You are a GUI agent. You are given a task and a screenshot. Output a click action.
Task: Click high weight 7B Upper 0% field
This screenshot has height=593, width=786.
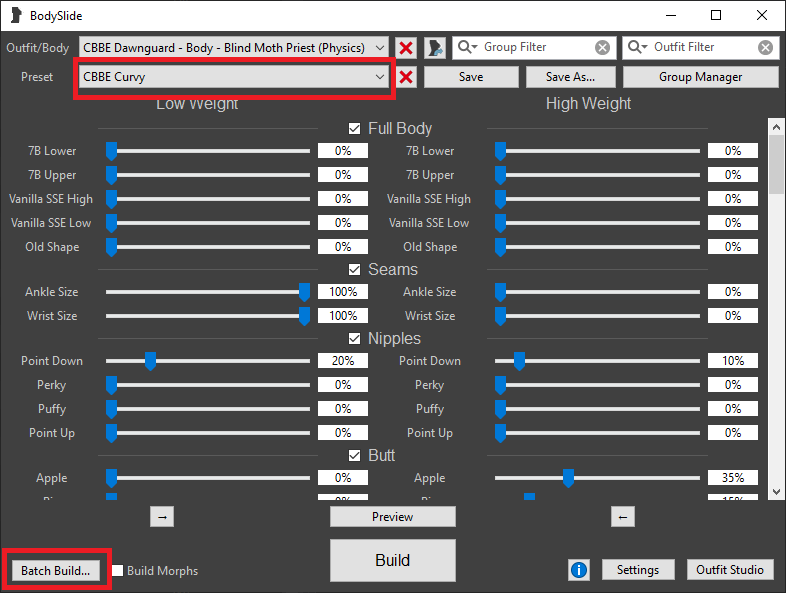coord(733,175)
